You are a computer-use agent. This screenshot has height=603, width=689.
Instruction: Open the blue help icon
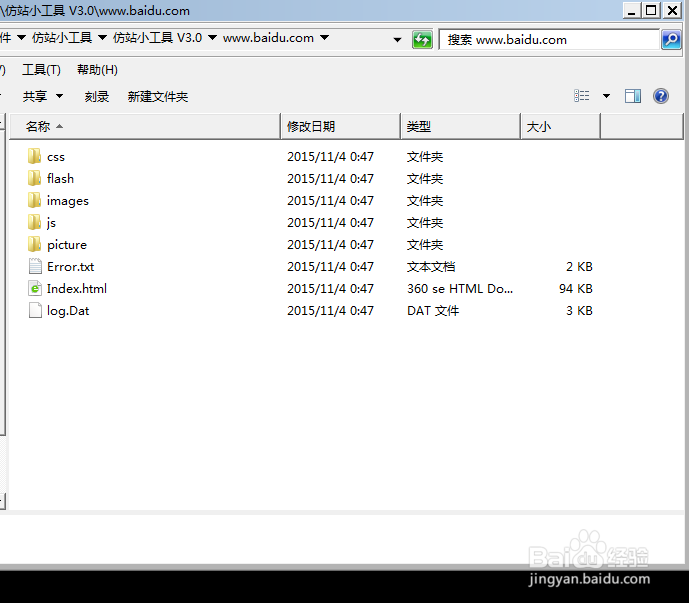661,96
